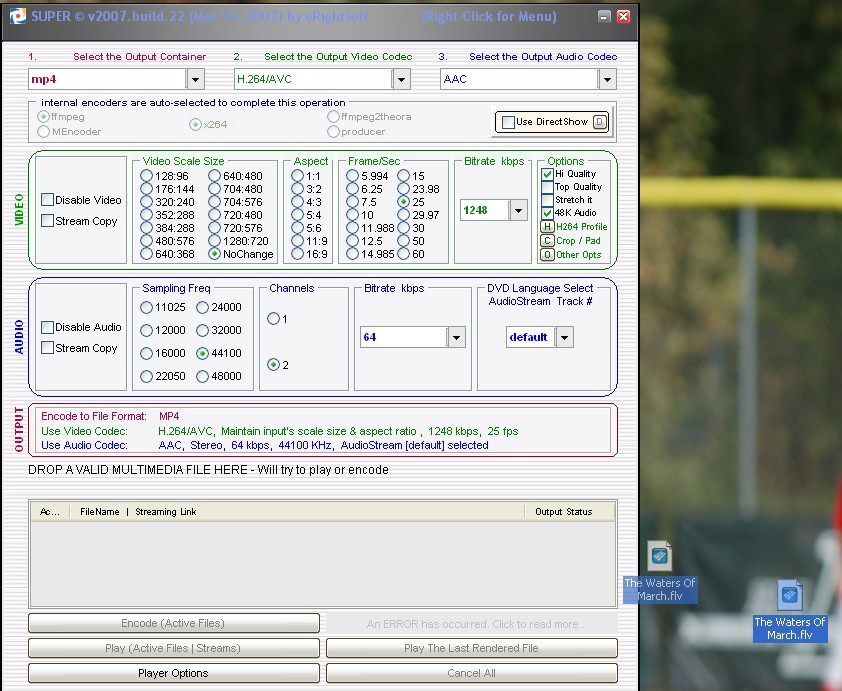Pick 11025 sampling frequency
The image size is (842, 691).
coord(146,308)
